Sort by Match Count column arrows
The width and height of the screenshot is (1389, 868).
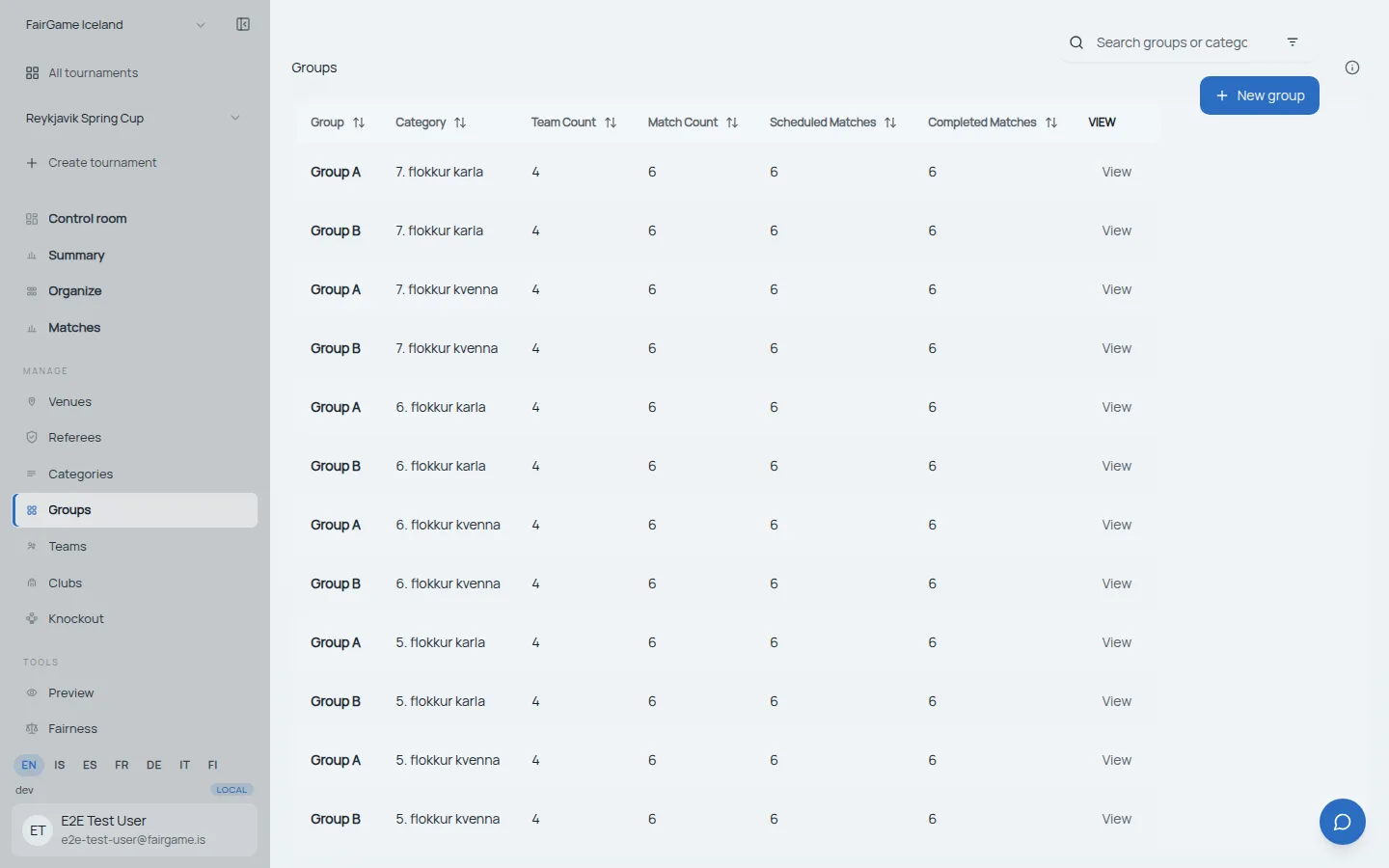pyautogui.click(x=732, y=122)
